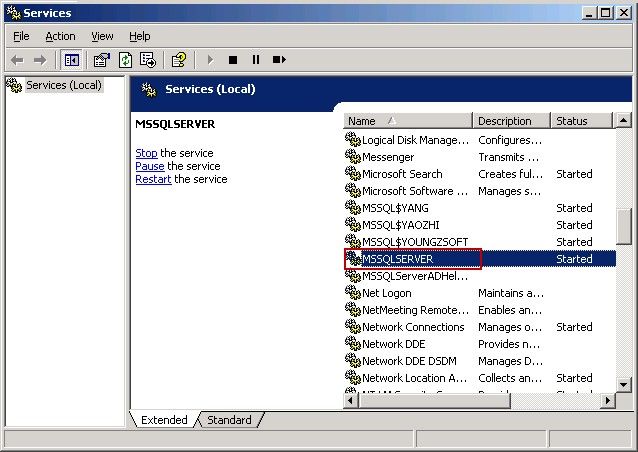638x452 pixels.
Task: Click the gear icon beside NetMeeting Remote
Action: click(x=353, y=310)
